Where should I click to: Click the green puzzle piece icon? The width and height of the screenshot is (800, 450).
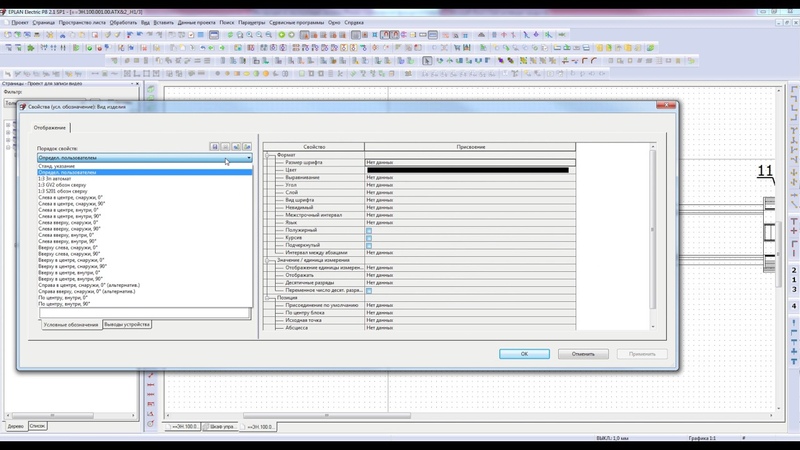click(31, 47)
